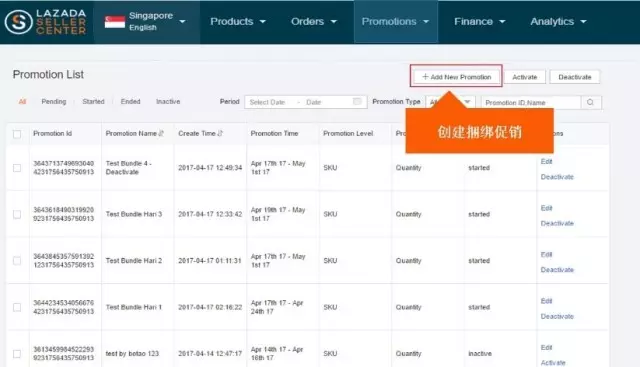This screenshot has height=367, width=640.
Task: Click the Singapore flag icon
Action: coord(115,22)
